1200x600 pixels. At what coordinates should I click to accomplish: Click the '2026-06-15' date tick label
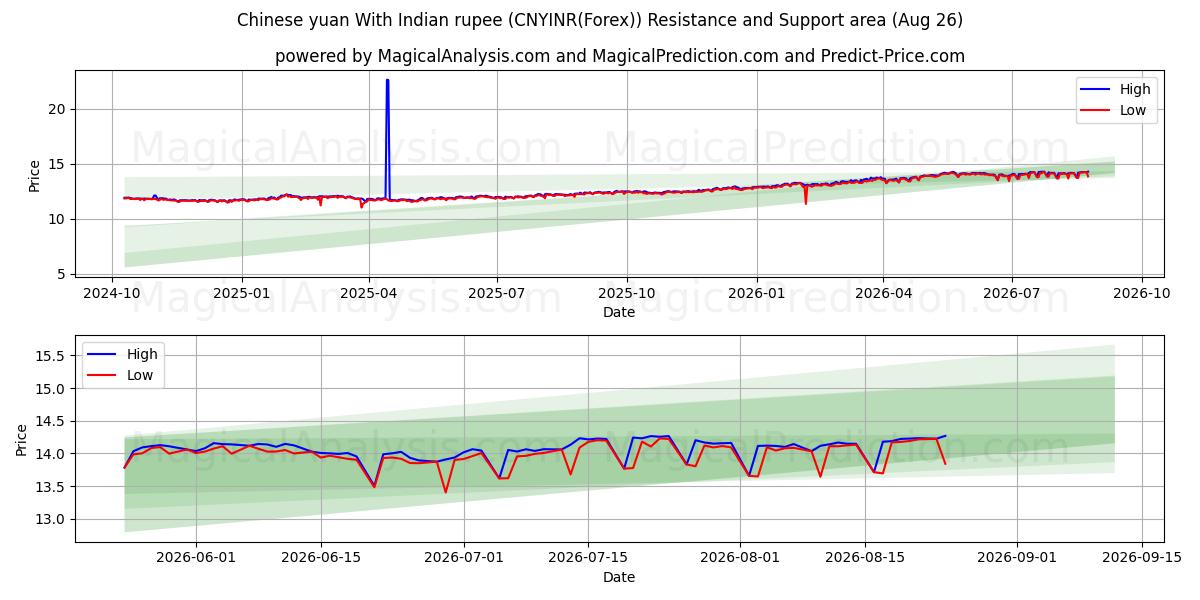click(320, 560)
